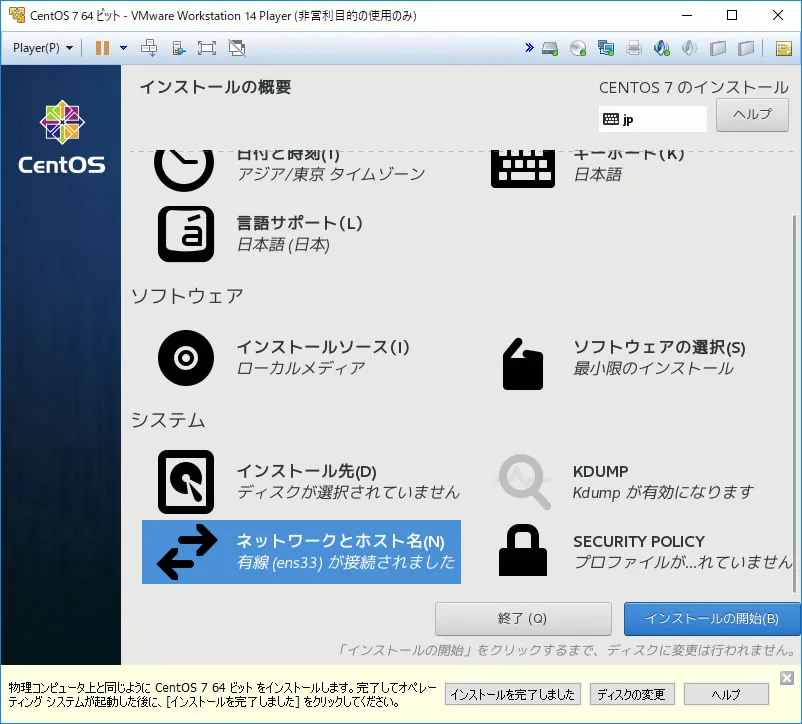The width and height of the screenshot is (802, 724).
Task: Click 終了 (Q) button
Action: click(523, 619)
